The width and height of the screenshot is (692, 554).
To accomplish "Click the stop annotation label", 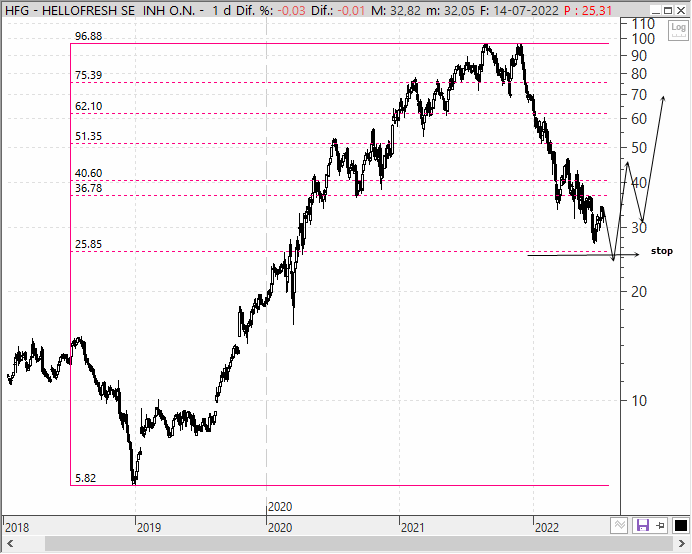I will pyautogui.click(x=662, y=251).
